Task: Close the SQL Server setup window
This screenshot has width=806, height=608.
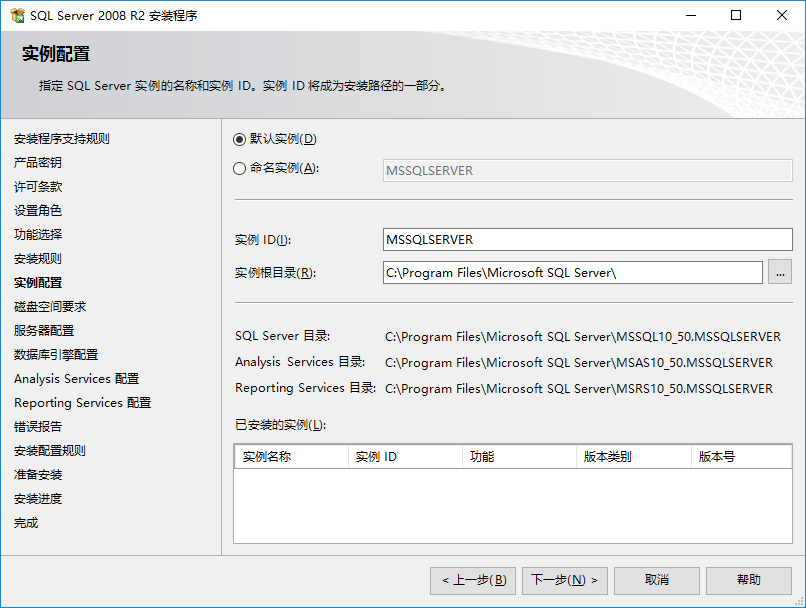Action: [782, 15]
